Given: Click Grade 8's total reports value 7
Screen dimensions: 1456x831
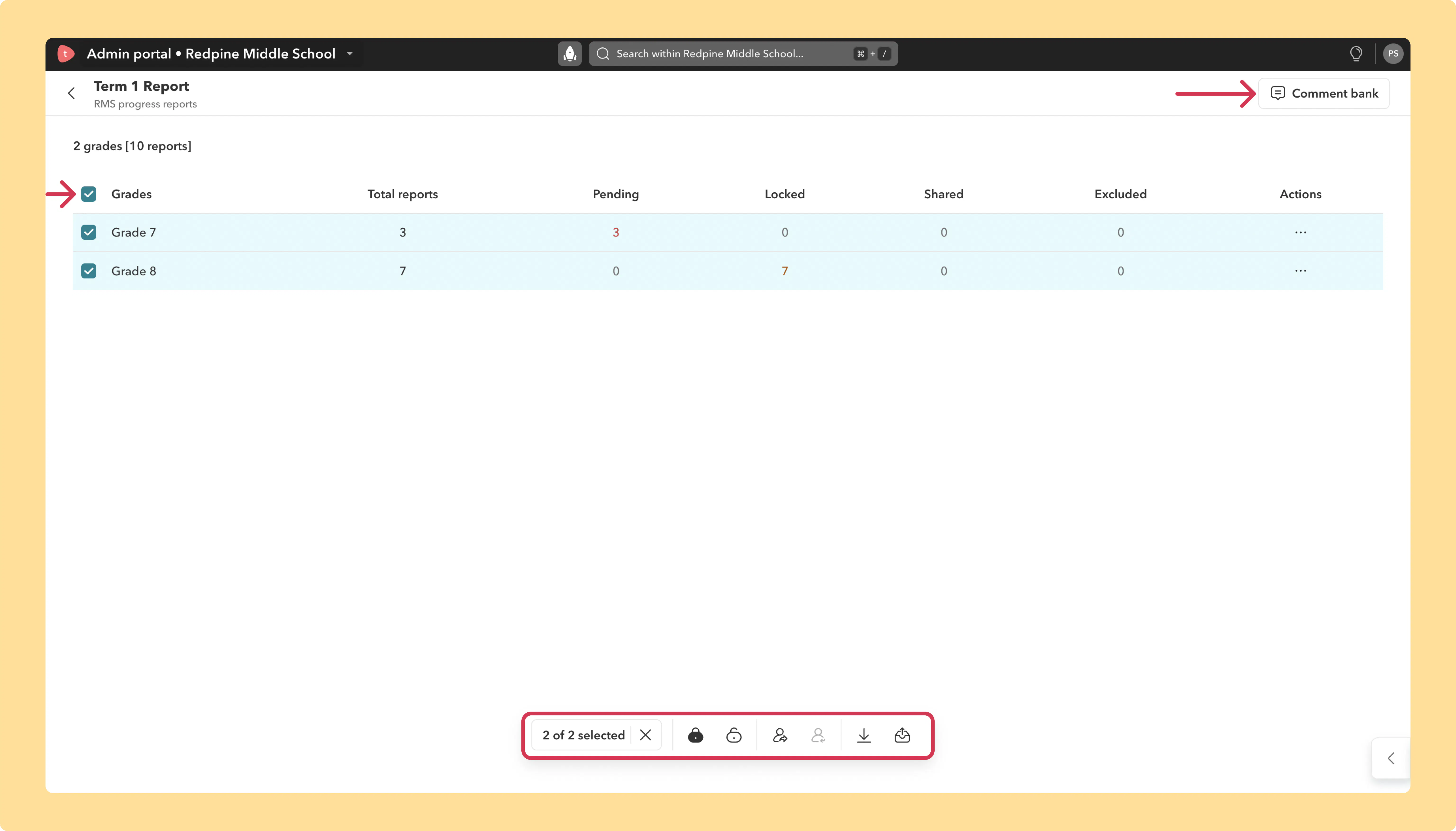Looking at the screenshot, I should coord(403,271).
